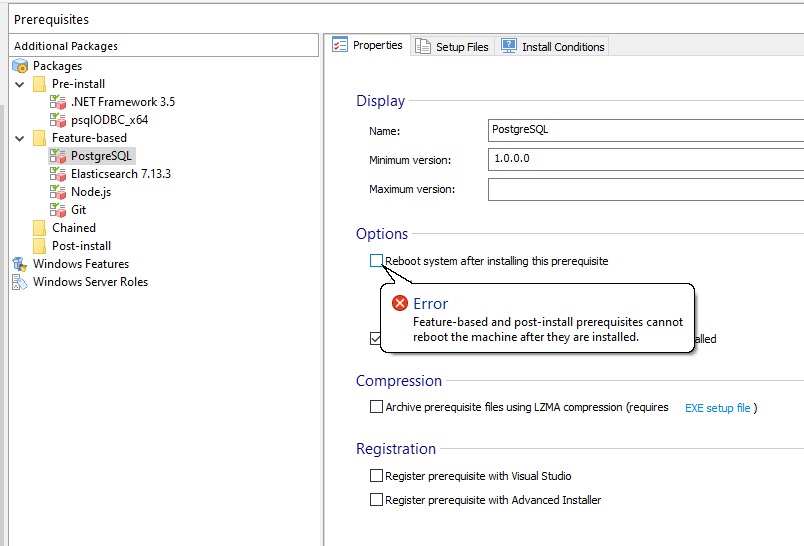The height and width of the screenshot is (546, 804).
Task: Select Node.js entry
Action: coord(91,192)
